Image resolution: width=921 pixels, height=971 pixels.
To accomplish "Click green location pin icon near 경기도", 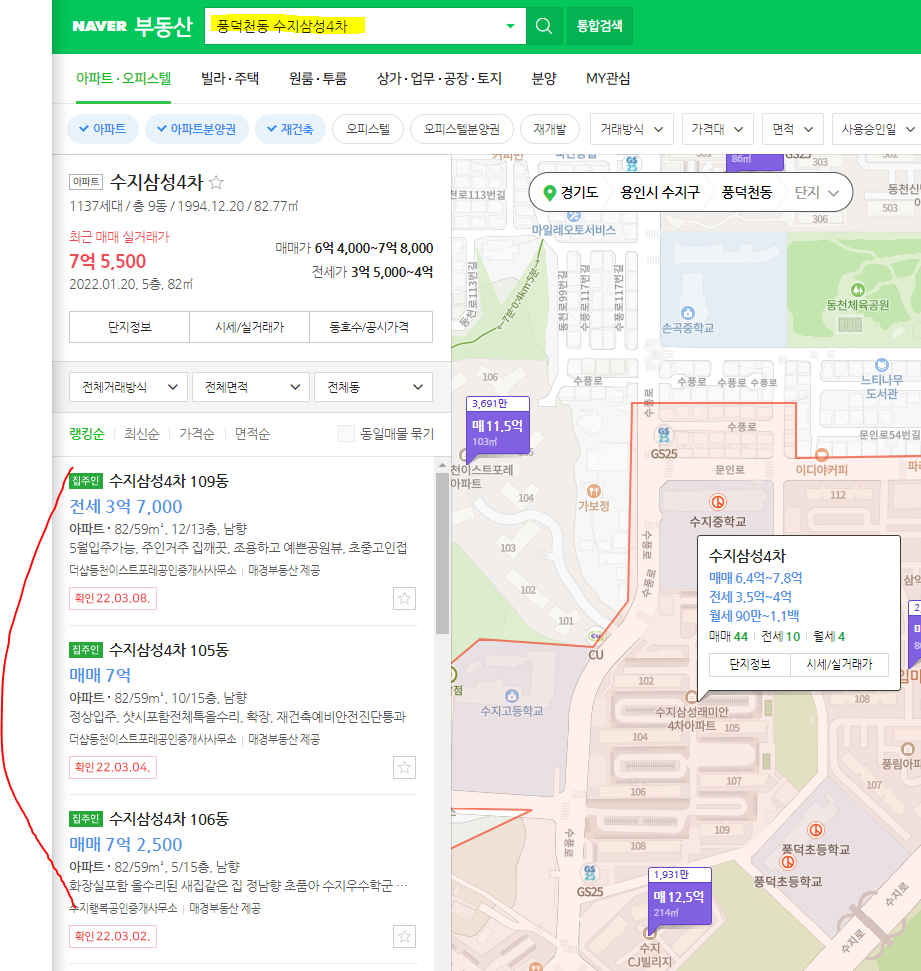I will click(x=549, y=193).
